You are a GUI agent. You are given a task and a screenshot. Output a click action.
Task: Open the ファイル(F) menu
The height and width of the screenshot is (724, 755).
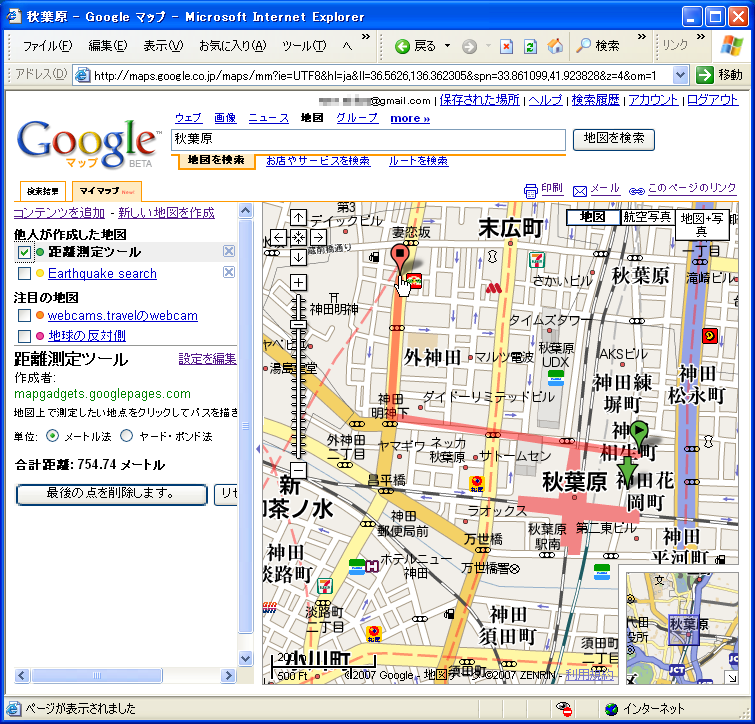48,46
